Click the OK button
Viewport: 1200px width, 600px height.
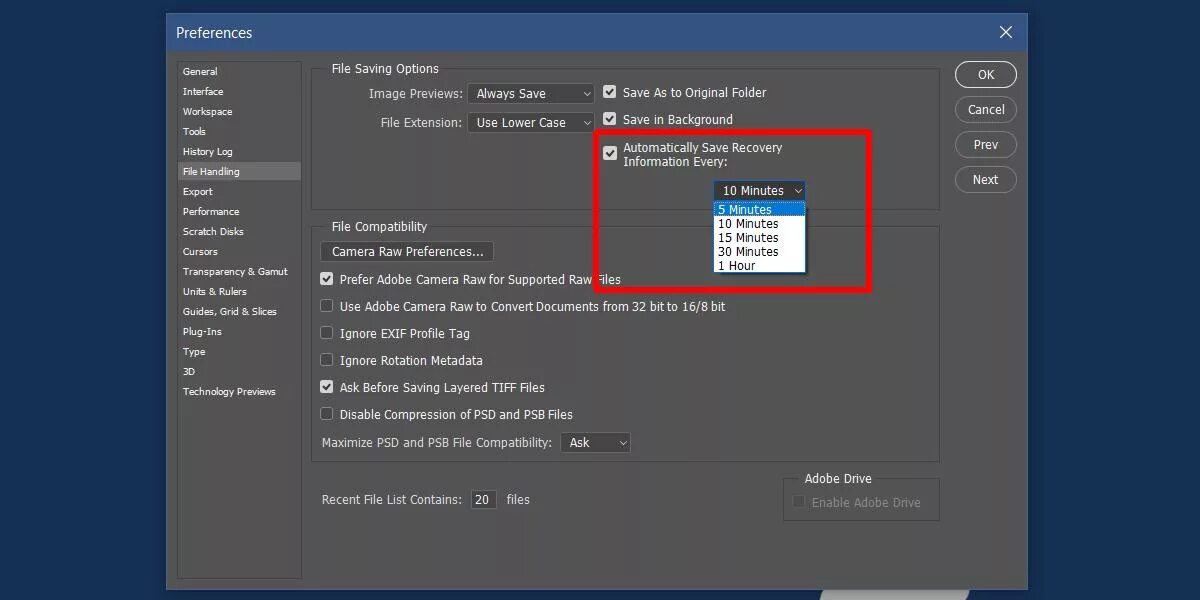point(986,75)
